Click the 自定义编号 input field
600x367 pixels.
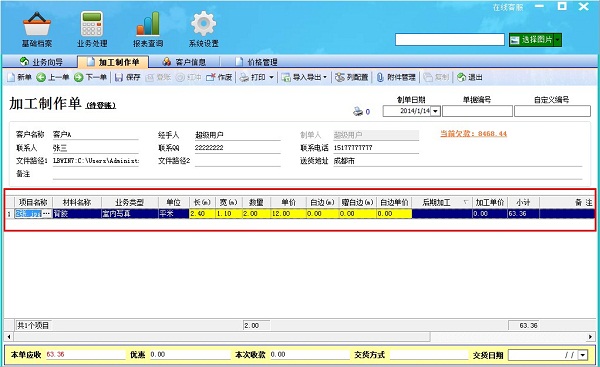coord(552,111)
